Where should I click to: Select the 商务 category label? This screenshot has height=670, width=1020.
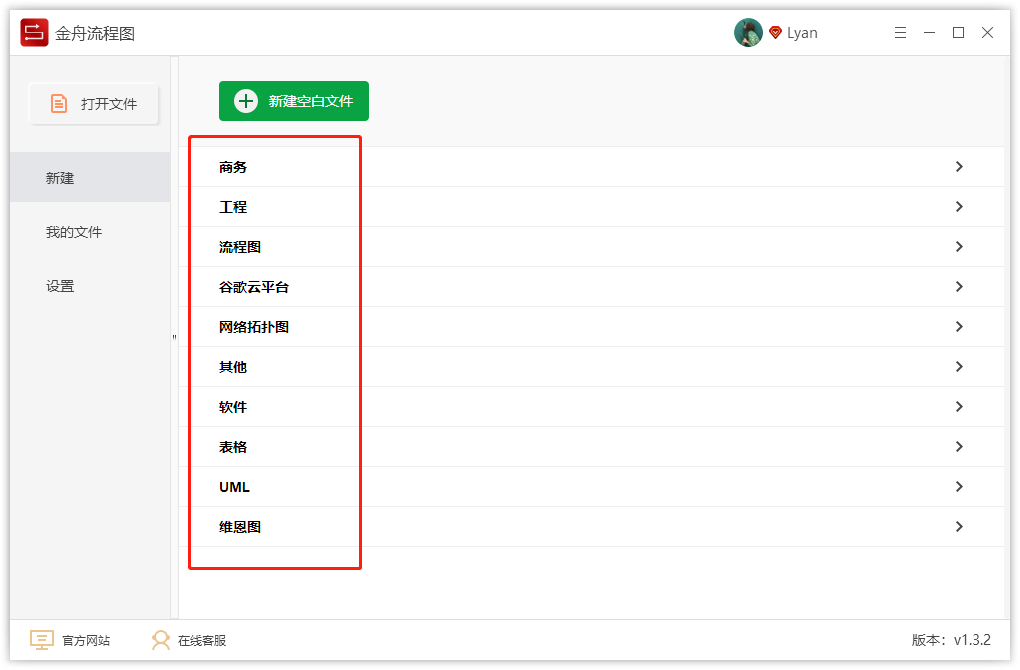[233, 167]
